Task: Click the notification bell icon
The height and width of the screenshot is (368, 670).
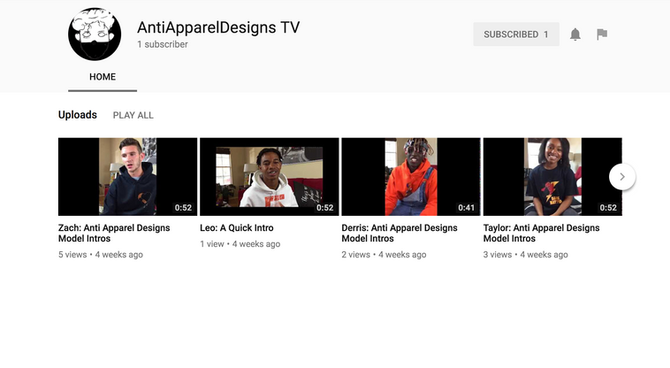Action: [575, 34]
